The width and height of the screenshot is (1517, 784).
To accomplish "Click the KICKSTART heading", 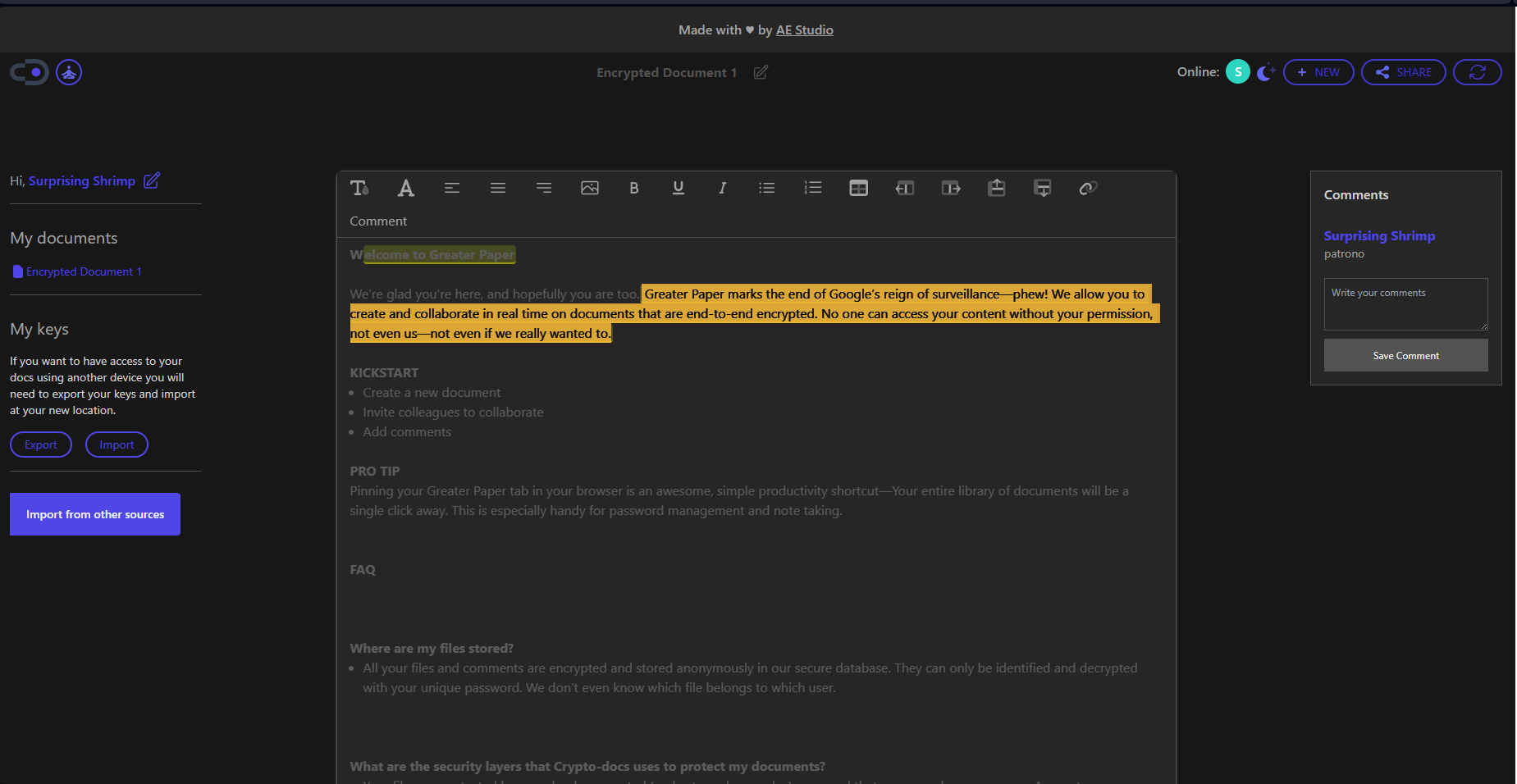I will click(384, 372).
